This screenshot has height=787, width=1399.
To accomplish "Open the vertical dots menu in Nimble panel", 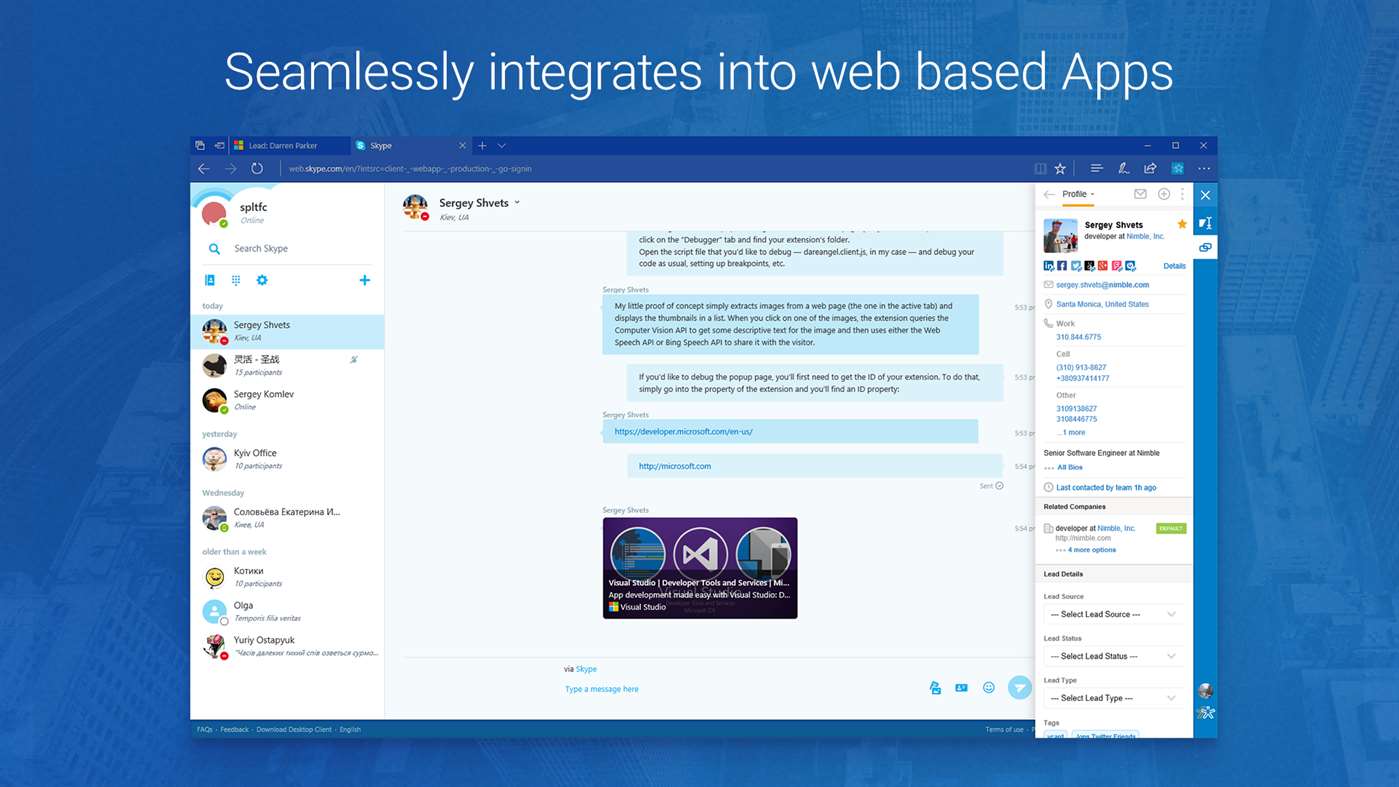I will pos(1182,194).
